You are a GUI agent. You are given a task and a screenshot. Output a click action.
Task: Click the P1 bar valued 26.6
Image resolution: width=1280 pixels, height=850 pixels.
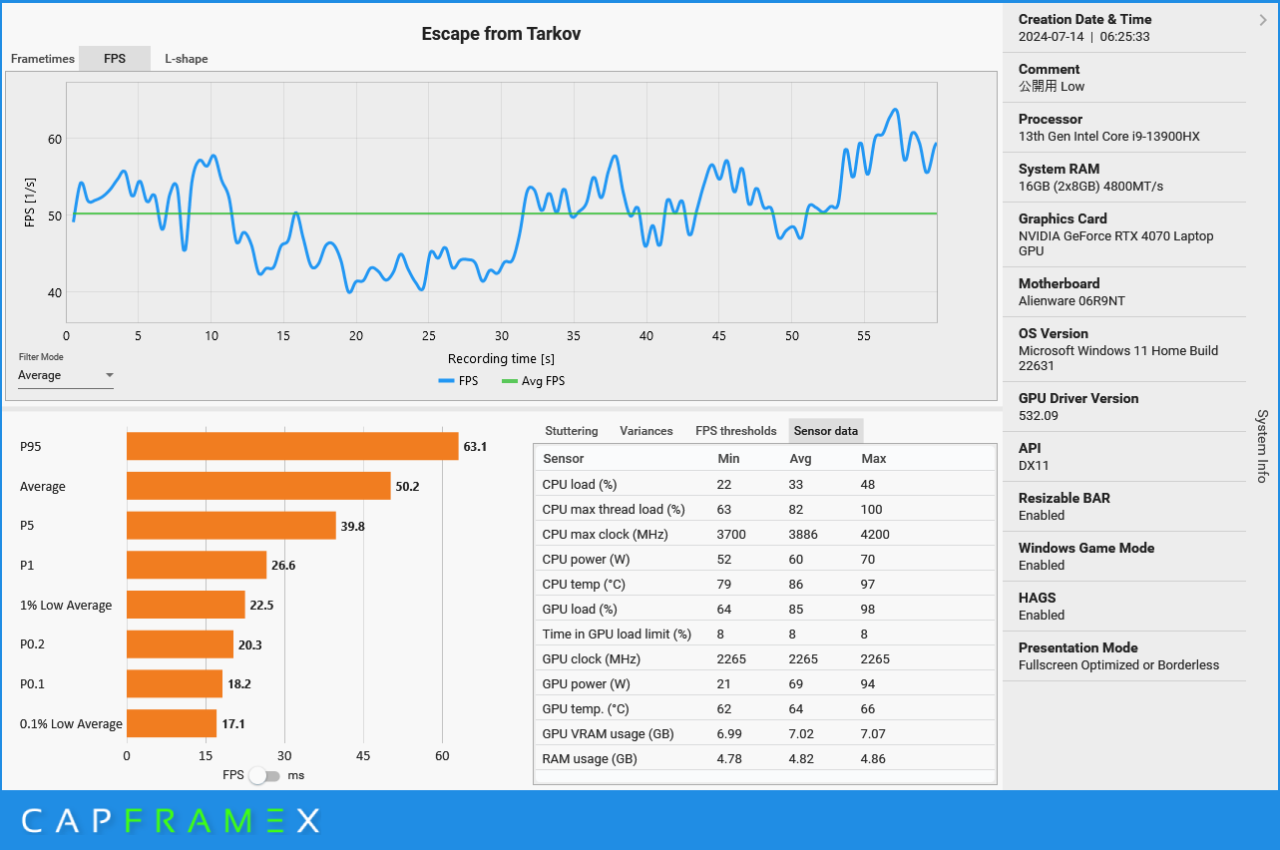coord(196,565)
